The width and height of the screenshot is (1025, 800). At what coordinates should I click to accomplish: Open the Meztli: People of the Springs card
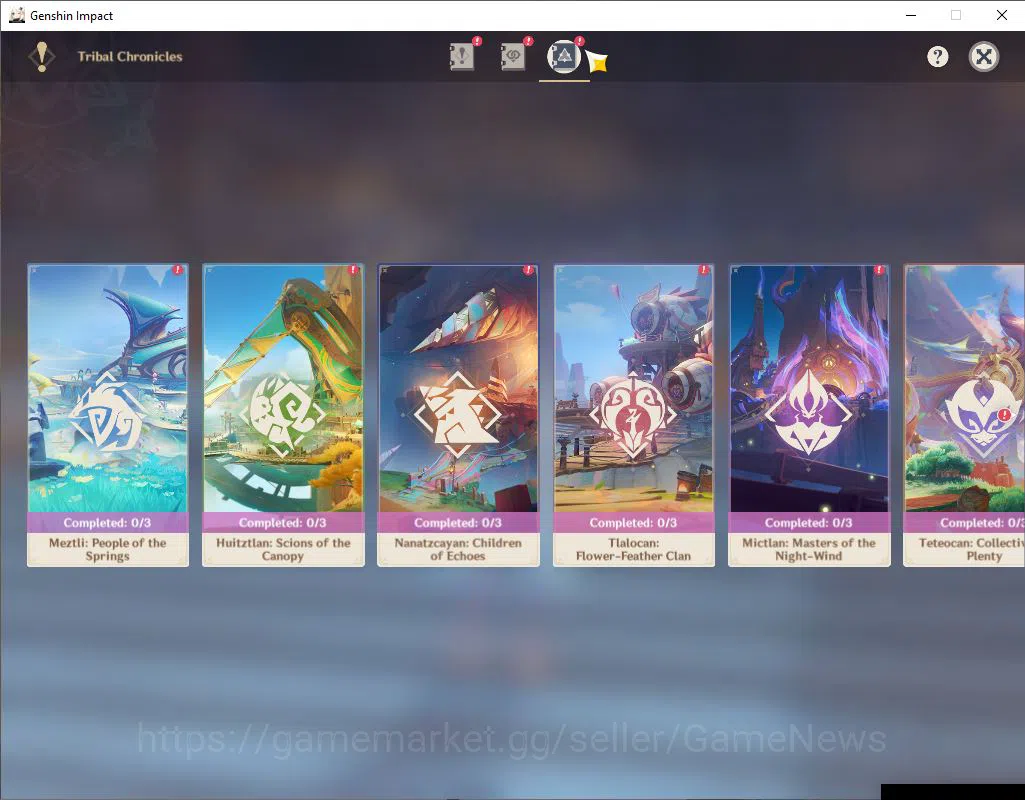(108, 415)
